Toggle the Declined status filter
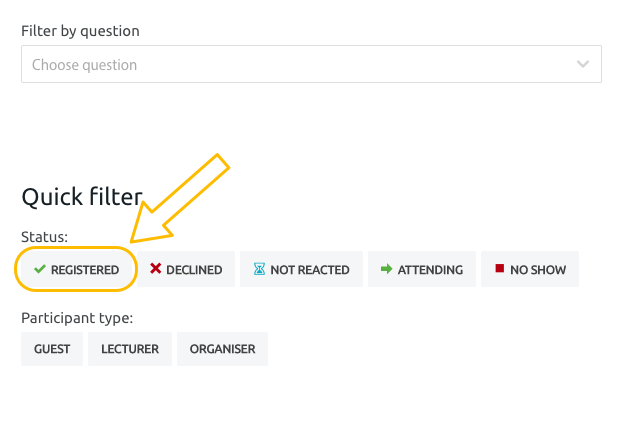 pyautogui.click(x=187, y=270)
